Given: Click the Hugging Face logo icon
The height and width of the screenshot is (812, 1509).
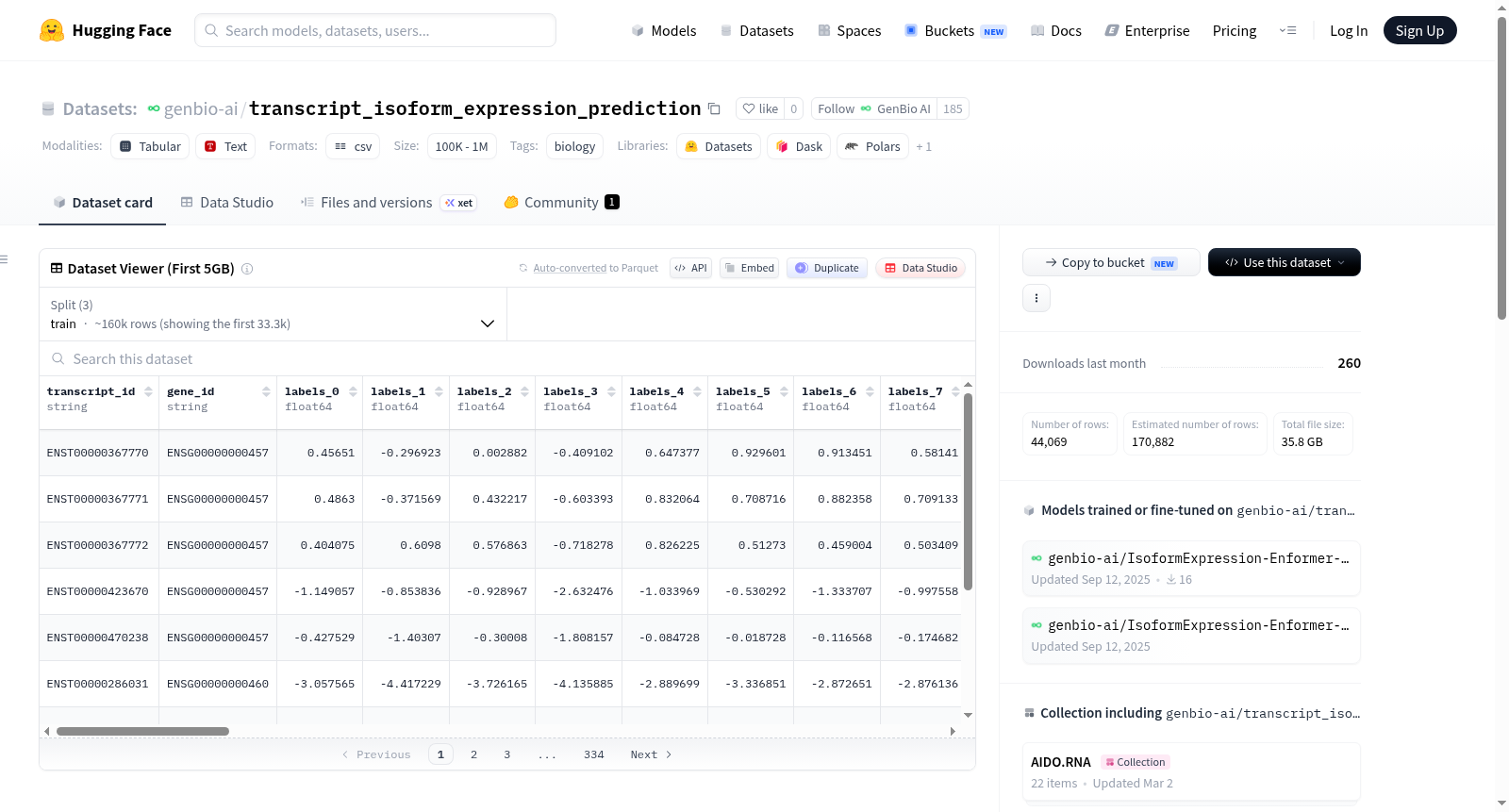Looking at the screenshot, I should click(52, 30).
